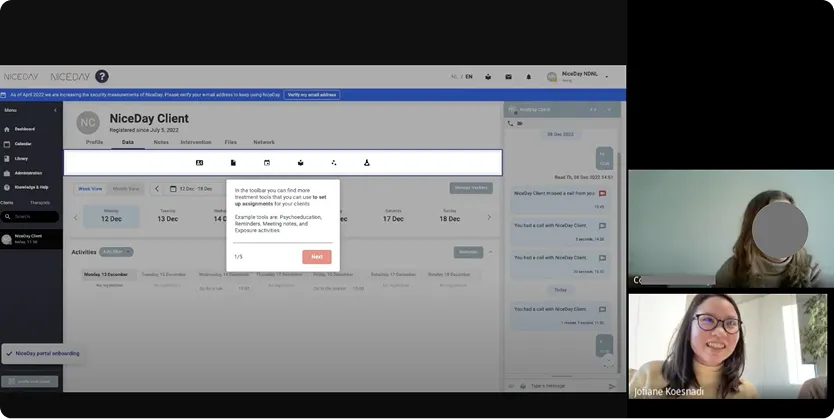The height and width of the screenshot is (419, 834).
Task: Open the Notes tab
Action: pos(161,142)
